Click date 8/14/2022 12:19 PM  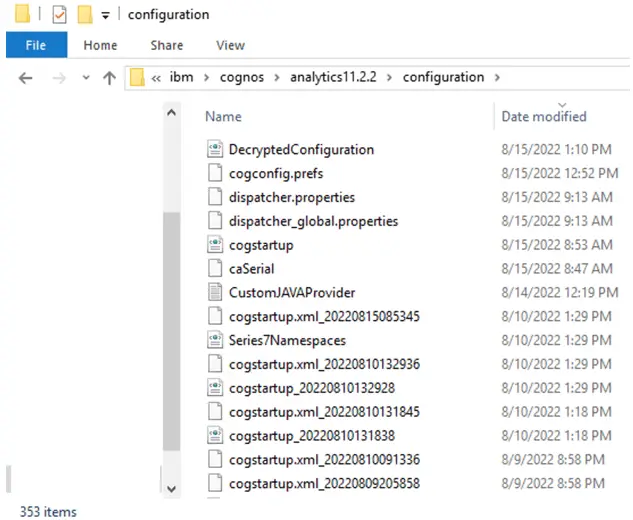click(x=560, y=292)
